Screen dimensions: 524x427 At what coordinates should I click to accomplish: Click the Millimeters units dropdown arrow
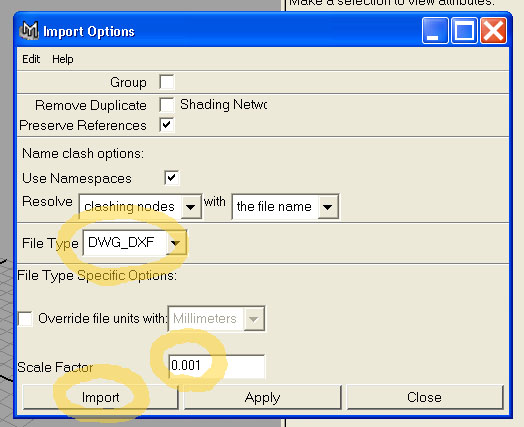pos(253,319)
